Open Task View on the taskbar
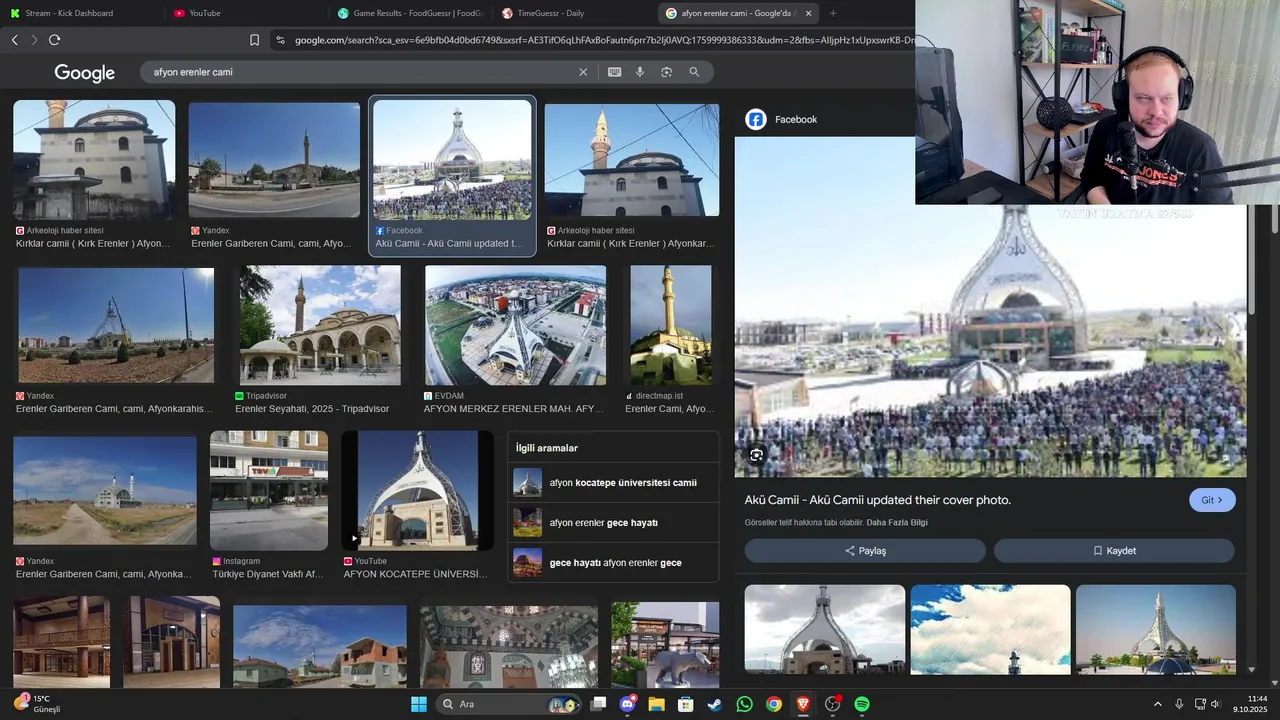1280x720 pixels. click(x=598, y=704)
